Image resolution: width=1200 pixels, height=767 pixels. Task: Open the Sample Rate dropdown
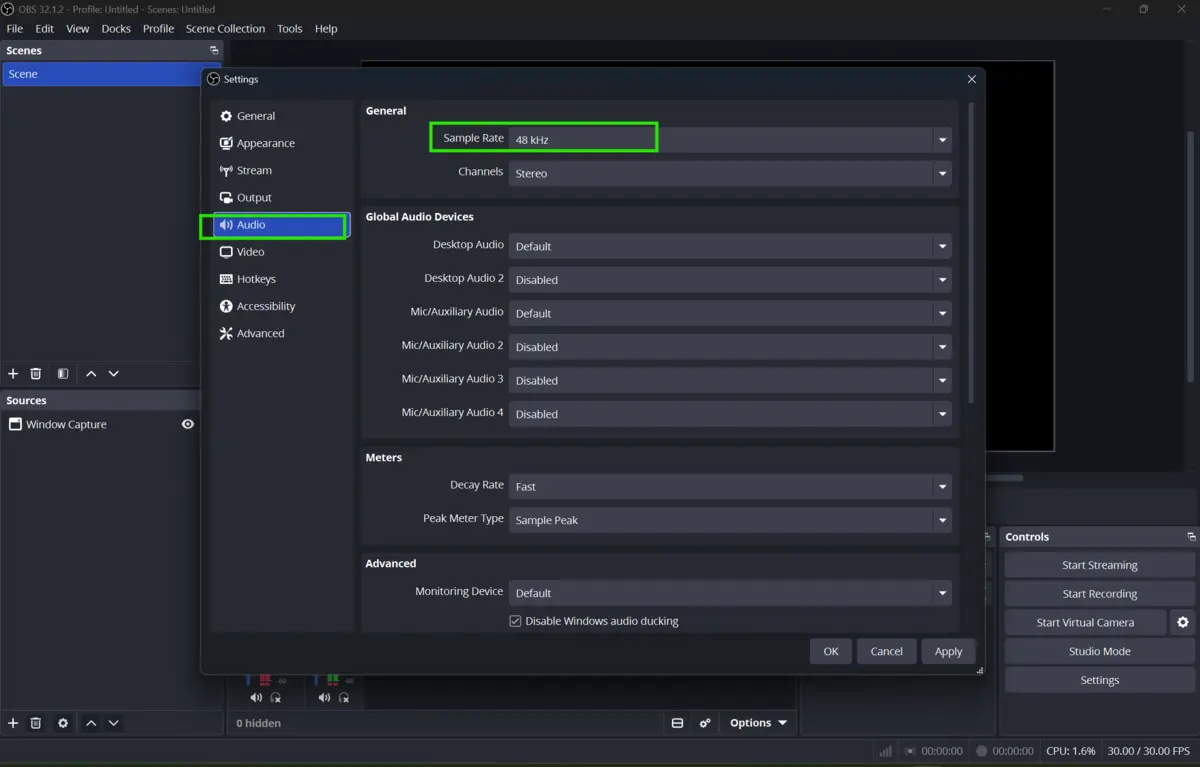click(730, 140)
